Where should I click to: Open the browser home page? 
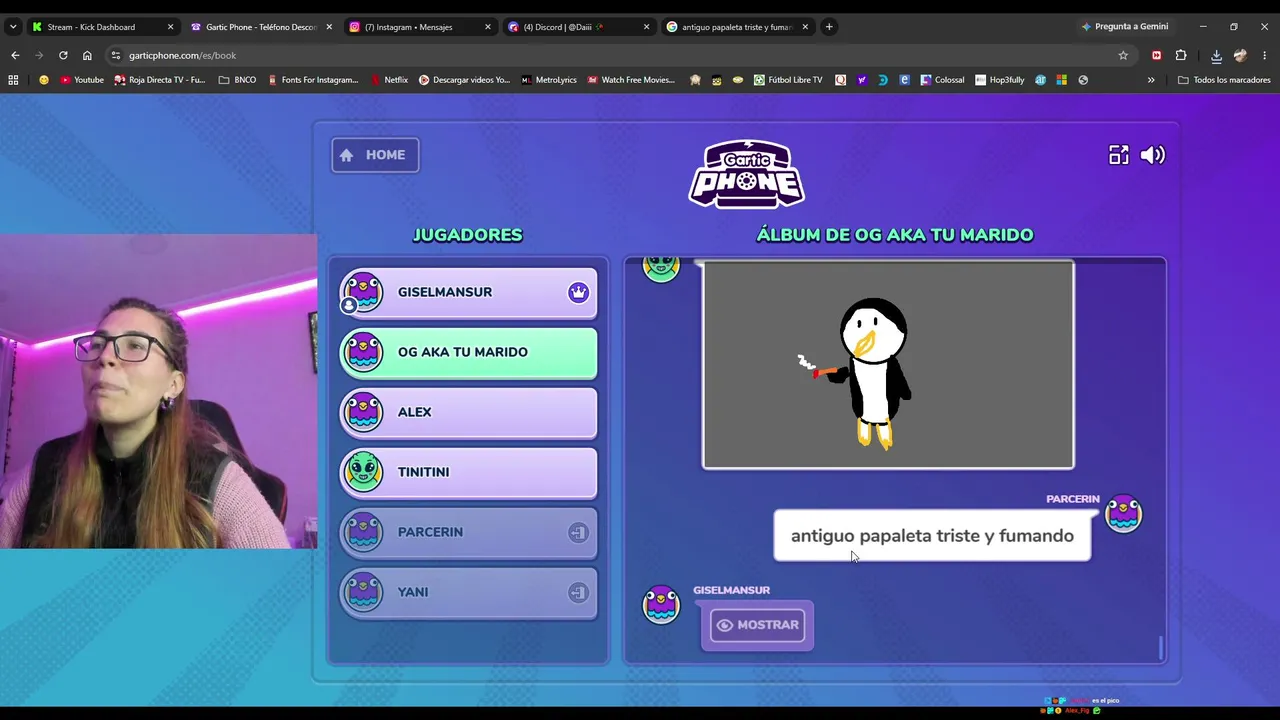[87, 55]
